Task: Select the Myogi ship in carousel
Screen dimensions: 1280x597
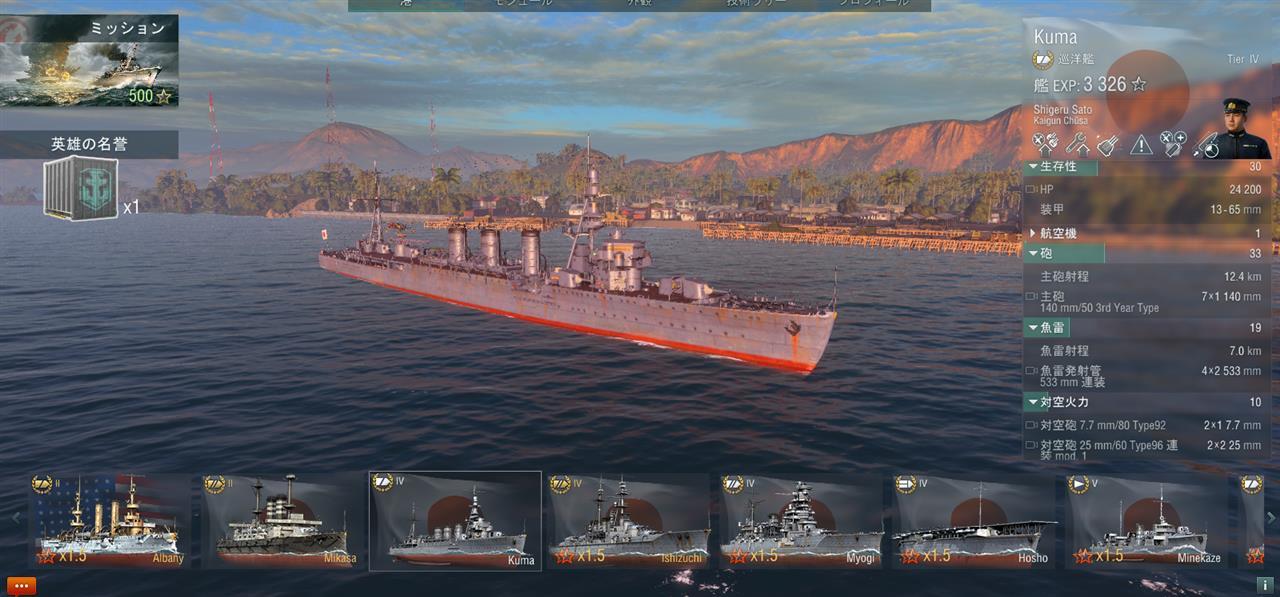Action: (x=802, y=520)
